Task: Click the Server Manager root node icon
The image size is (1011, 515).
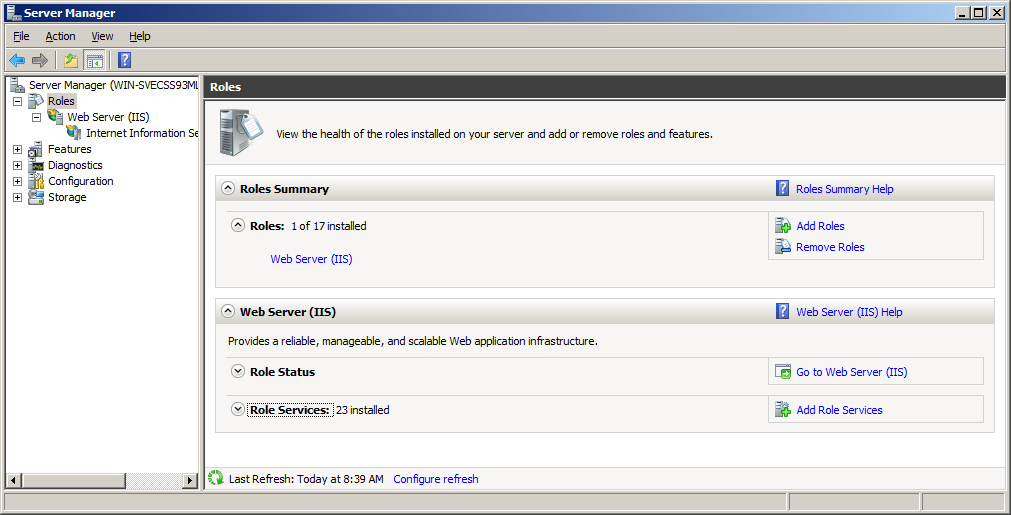Action: [17, 85]
